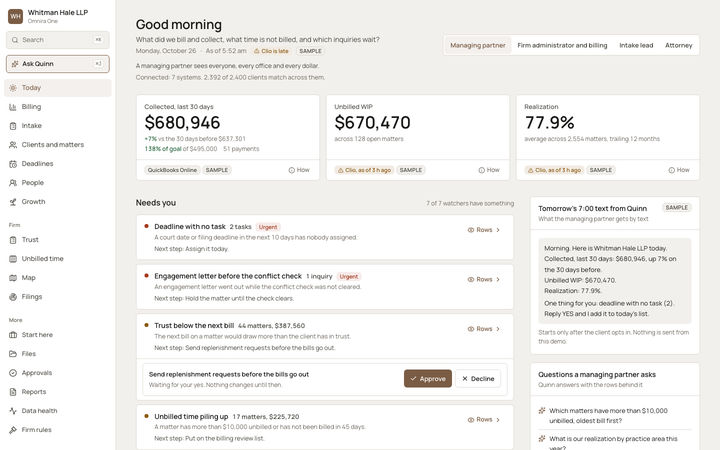Open the Files folder icon
This screenshot has height=450, width=720.
pyautogui.click(x=13, y=354)
